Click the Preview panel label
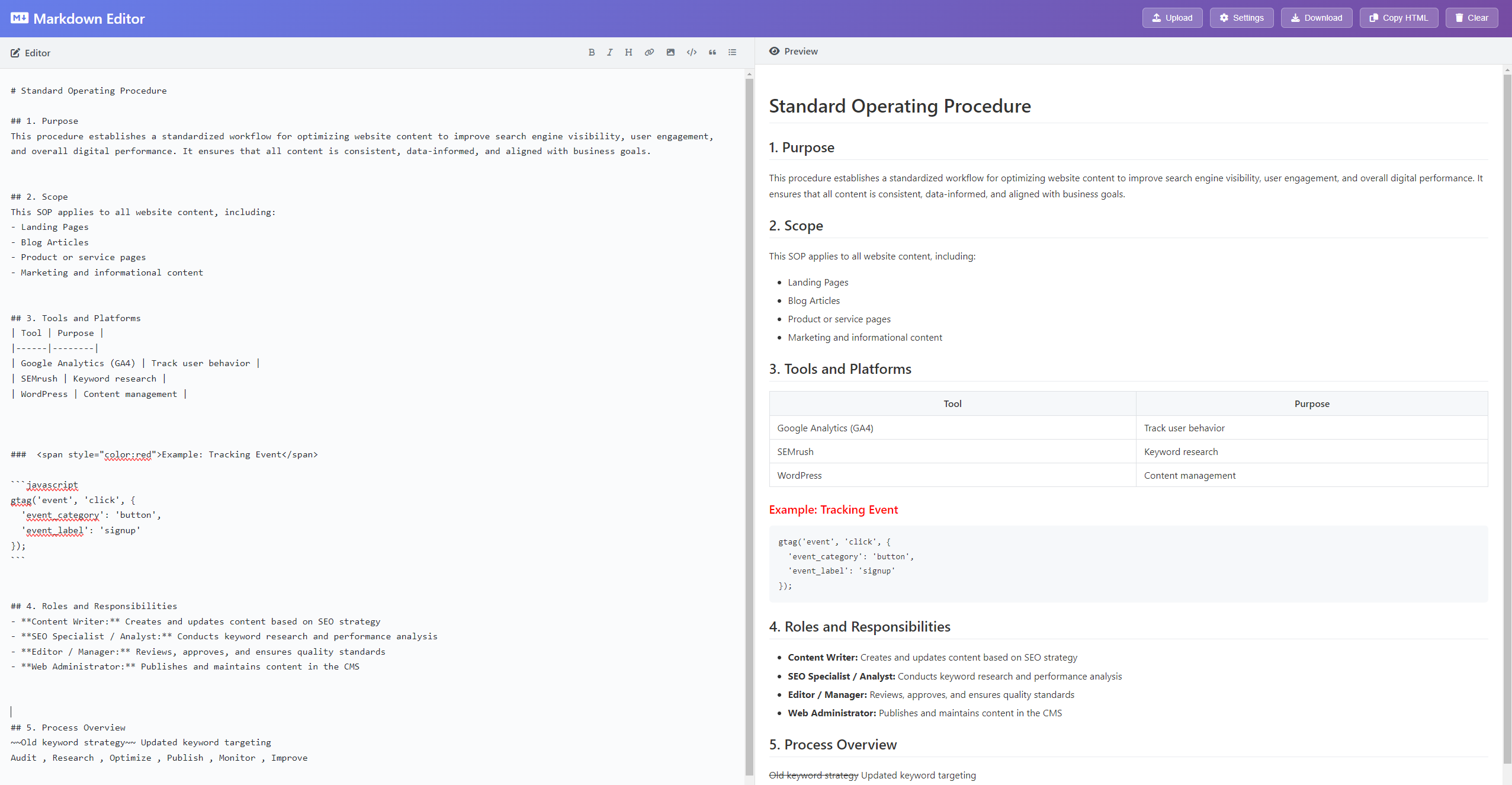Screen dimensions: 1512x785 point(801,52)
